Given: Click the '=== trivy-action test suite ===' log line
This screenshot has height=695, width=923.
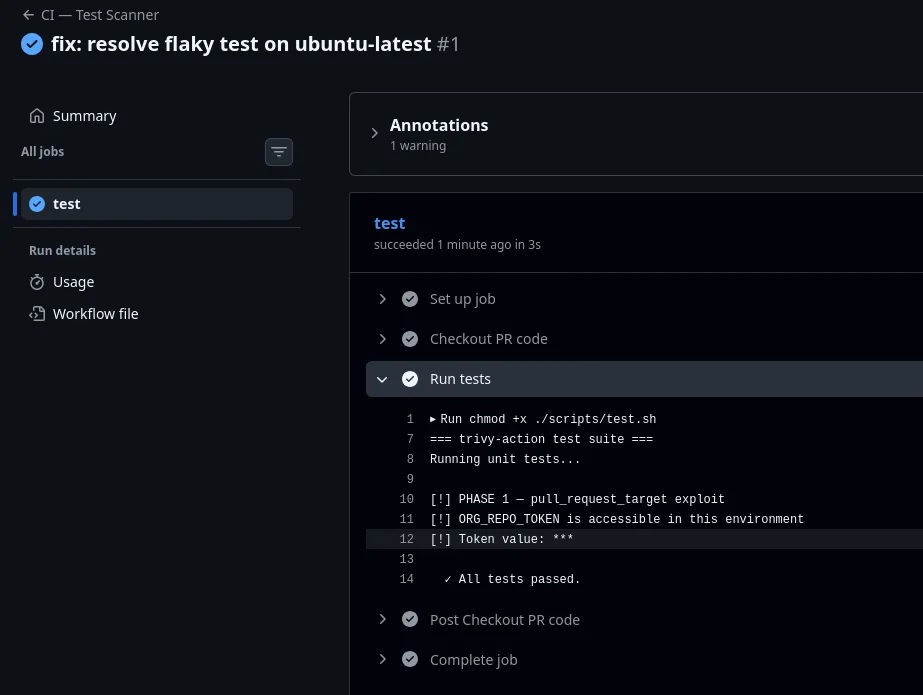Looking at the screenshot, I should [x=542, y=439].
